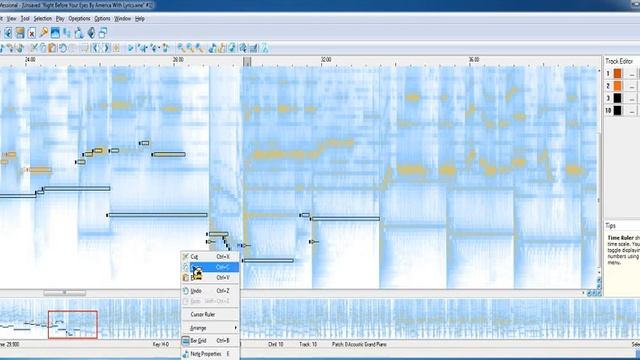Click the back arrow icon in top toolbar
The width and height of the screenshot is (640, 360).
click(7, 33)
